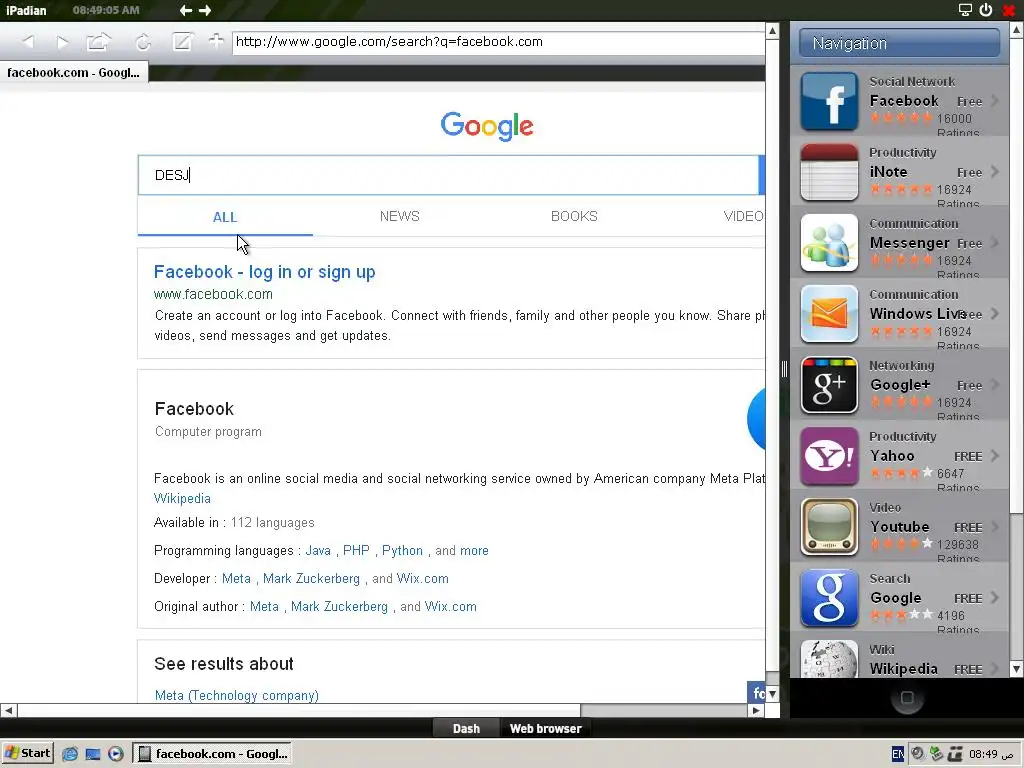Expand Windows Live row chevron
The image size is (1024, 768).
995,313
